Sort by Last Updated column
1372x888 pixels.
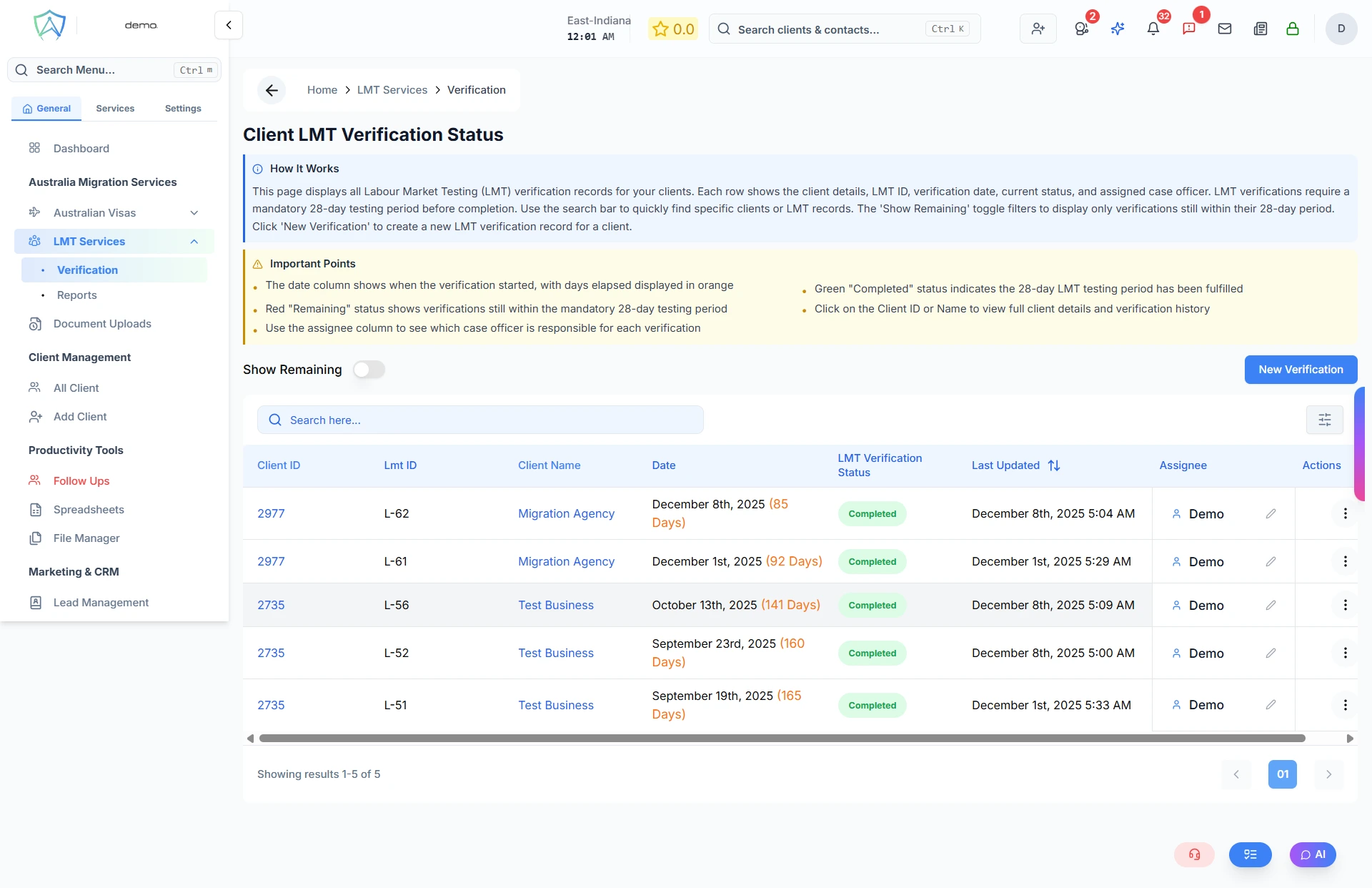point(1053,465)
